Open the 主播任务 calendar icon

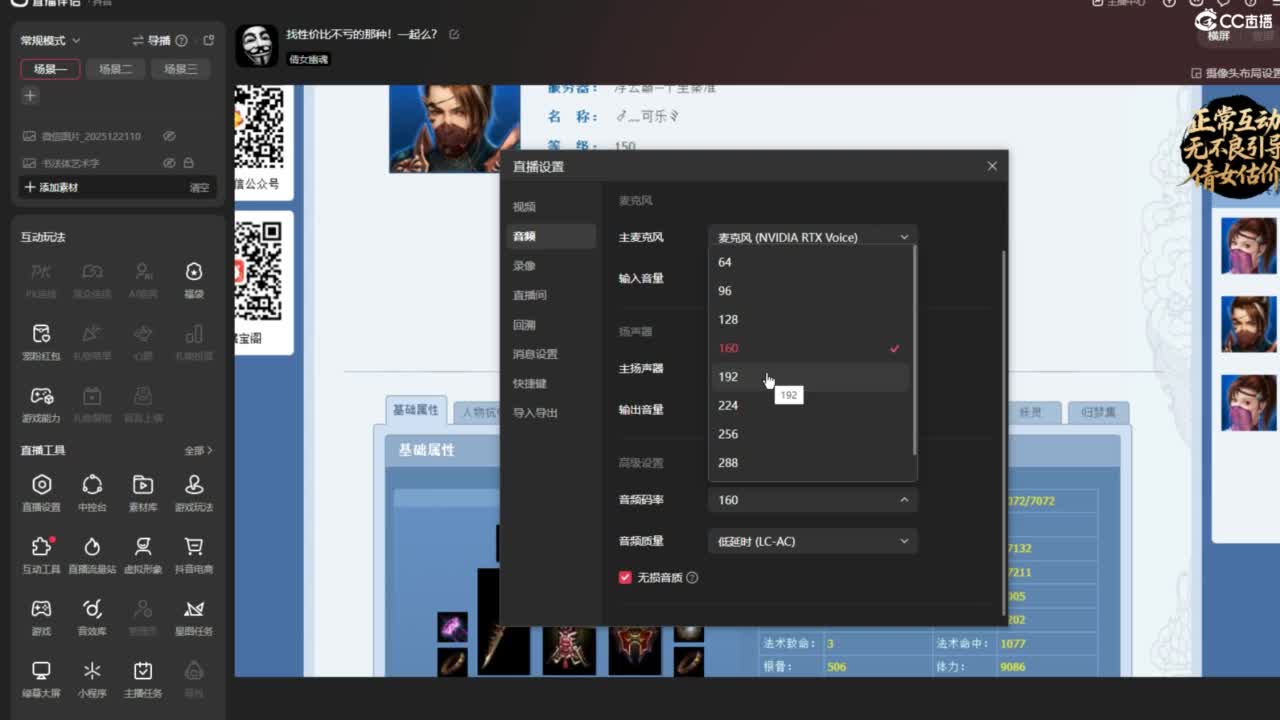[x=143, y=677]
